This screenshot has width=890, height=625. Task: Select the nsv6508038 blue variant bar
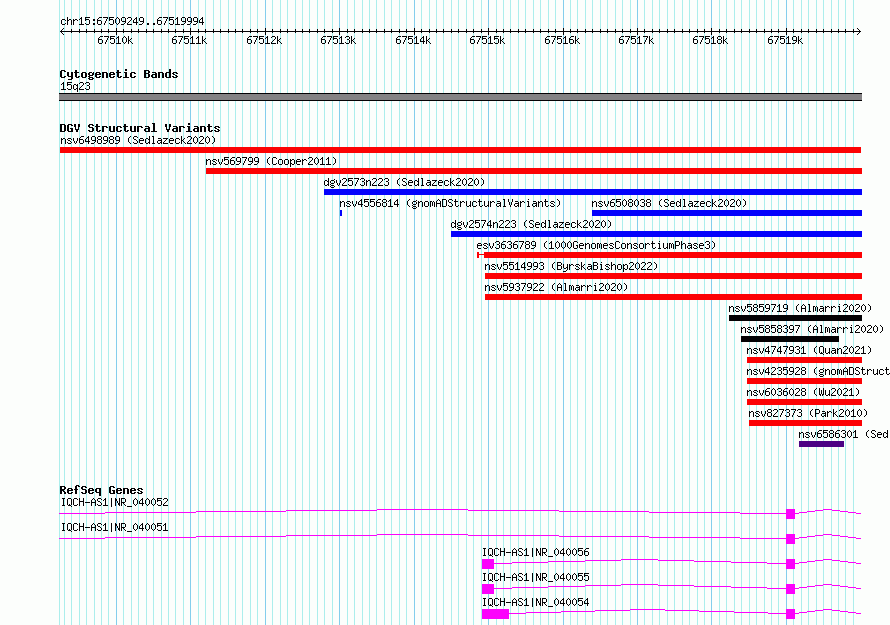point(727,213)
